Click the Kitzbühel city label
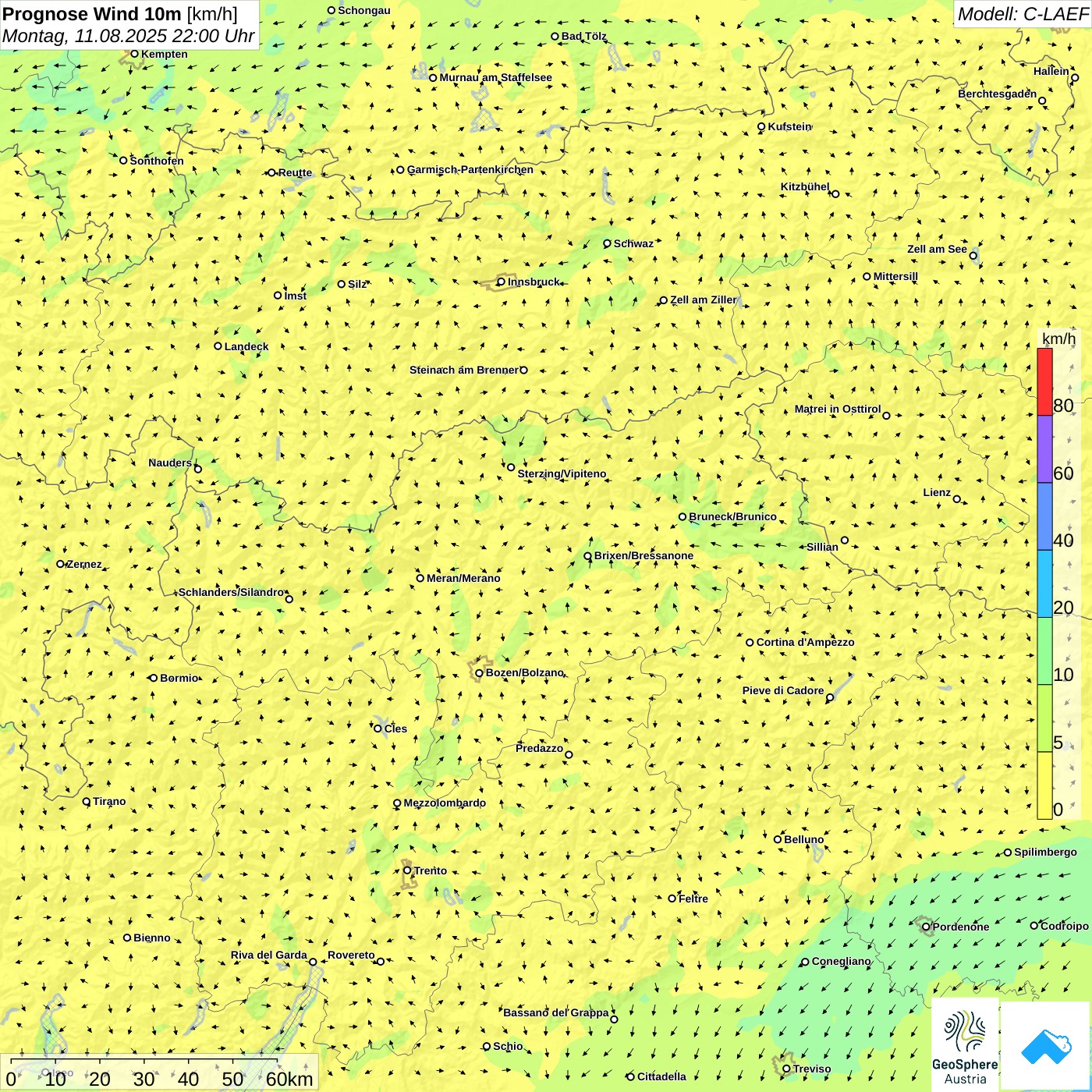Viewport: 1092px width, 1092px height. (x=805, y=186)
